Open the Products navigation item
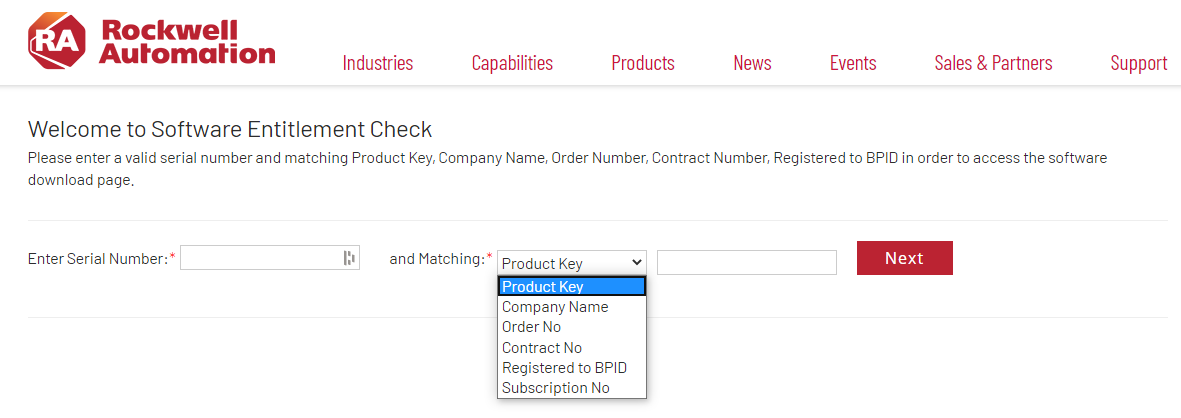This screenshot has height=418, width=1181. click(x=643, y=63)
